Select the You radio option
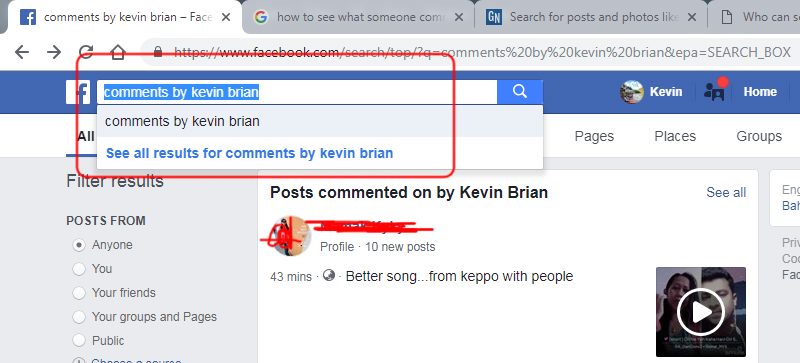Viewport: 800px width, 363px height. pyautogui.click(x=79, y=269)
